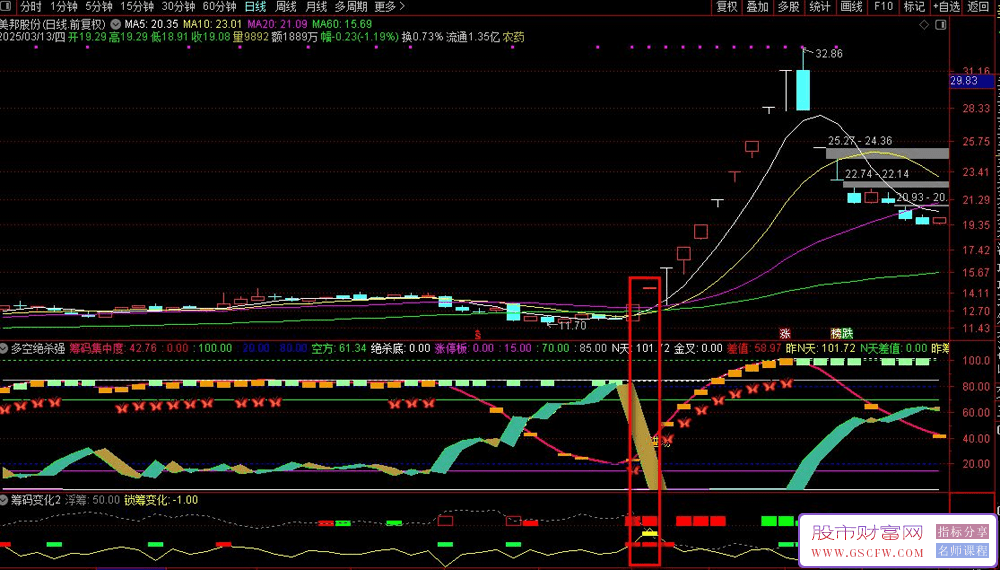The width and height of the screenshot is (1000, 570).
Task: Click the MA60: 15.69 value
Action: (342, 24)
